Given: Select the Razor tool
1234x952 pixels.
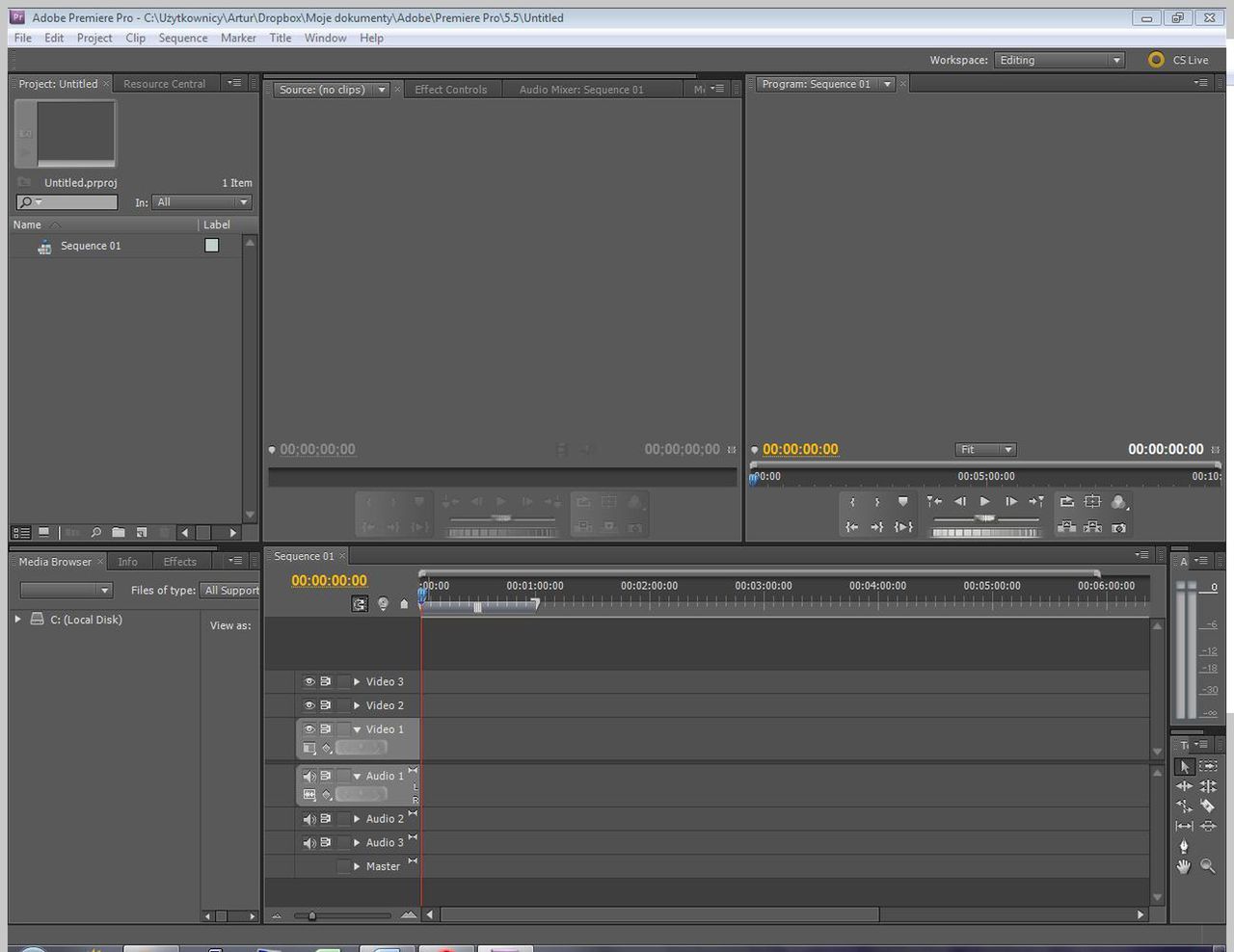Looking at the screenshot, I should [1208, 807].
